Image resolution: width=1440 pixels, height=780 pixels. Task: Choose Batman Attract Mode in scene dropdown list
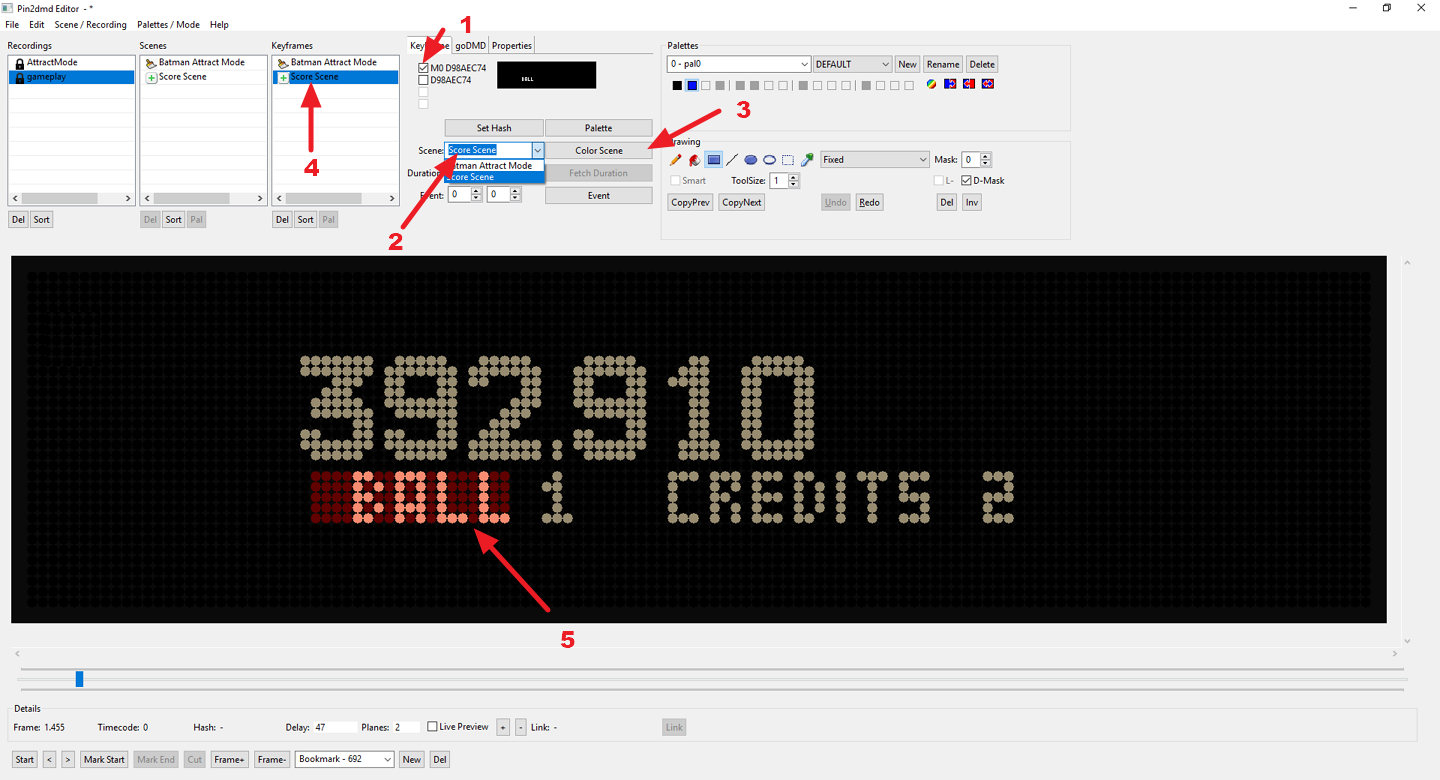(x=495, y=166)
